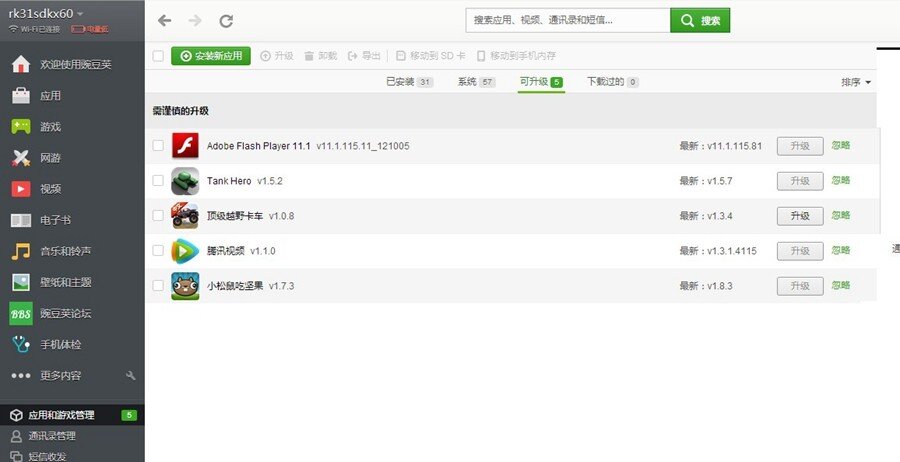Click the Wi-Fi已连接 status icon
The image size is (900, 462).
pos(14,29)
